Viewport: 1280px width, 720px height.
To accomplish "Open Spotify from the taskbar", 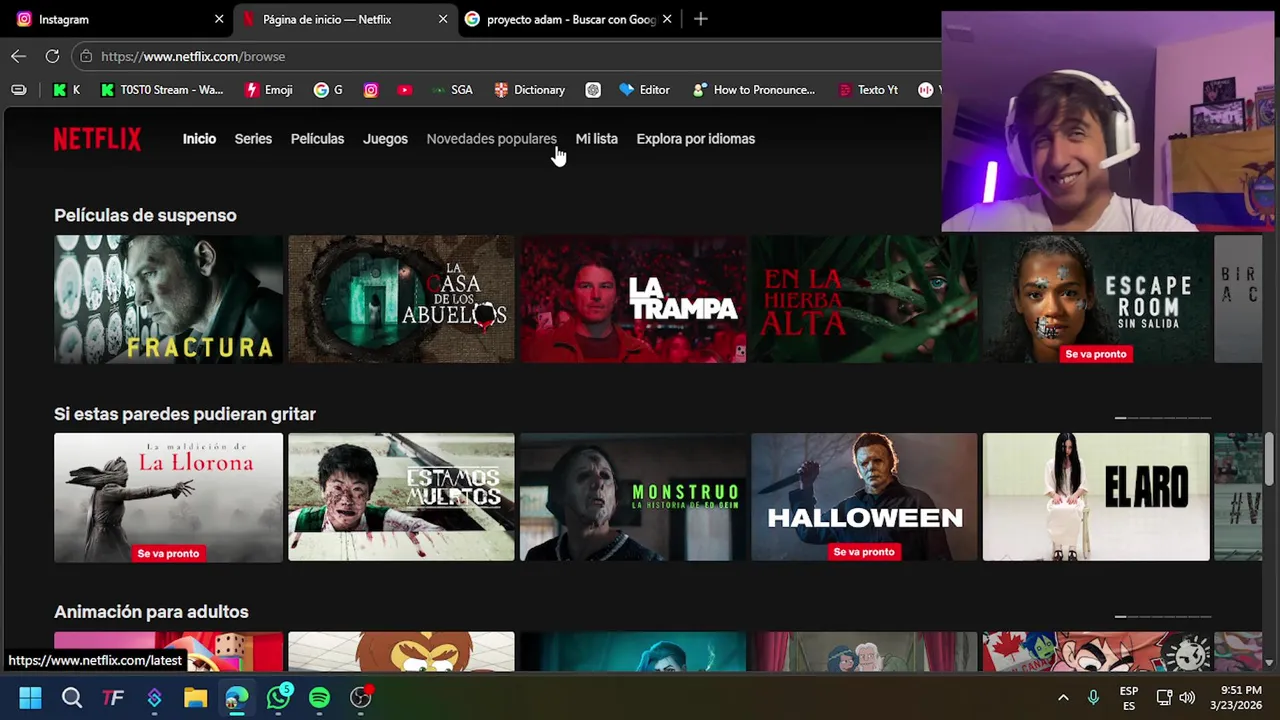I will pos(319,697).
